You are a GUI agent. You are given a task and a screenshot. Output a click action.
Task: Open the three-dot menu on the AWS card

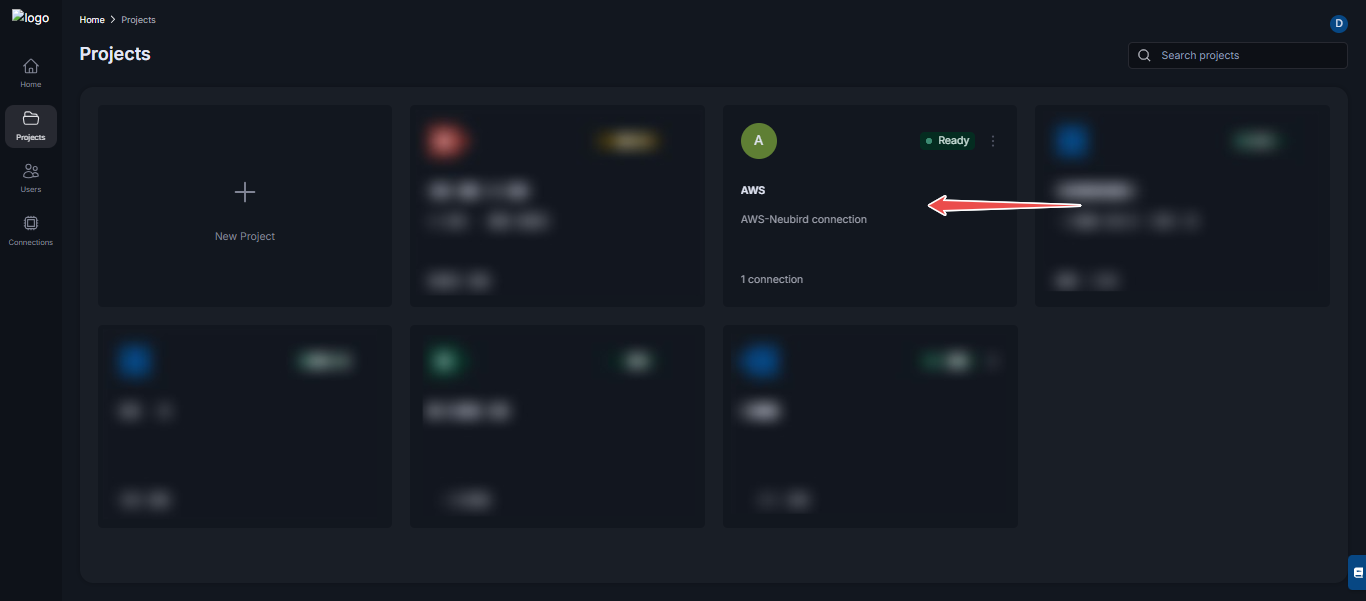pos(992,141)
